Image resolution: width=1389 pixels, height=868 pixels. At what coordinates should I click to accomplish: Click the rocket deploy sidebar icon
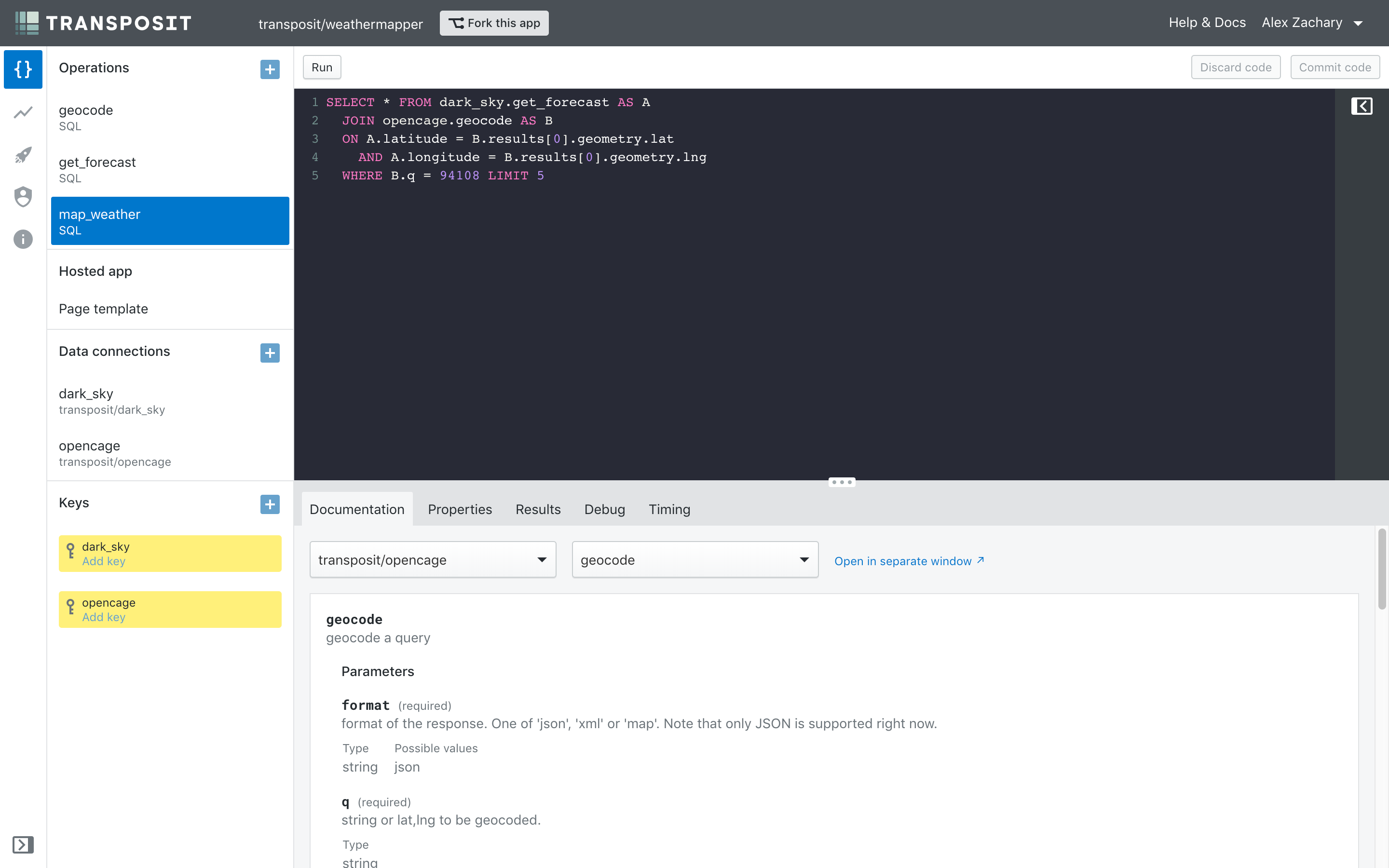[23, 154]
